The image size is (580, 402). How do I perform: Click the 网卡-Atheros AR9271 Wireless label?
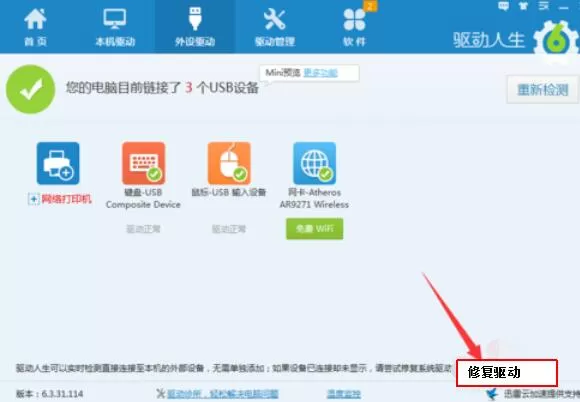click(x=314, y=198)
